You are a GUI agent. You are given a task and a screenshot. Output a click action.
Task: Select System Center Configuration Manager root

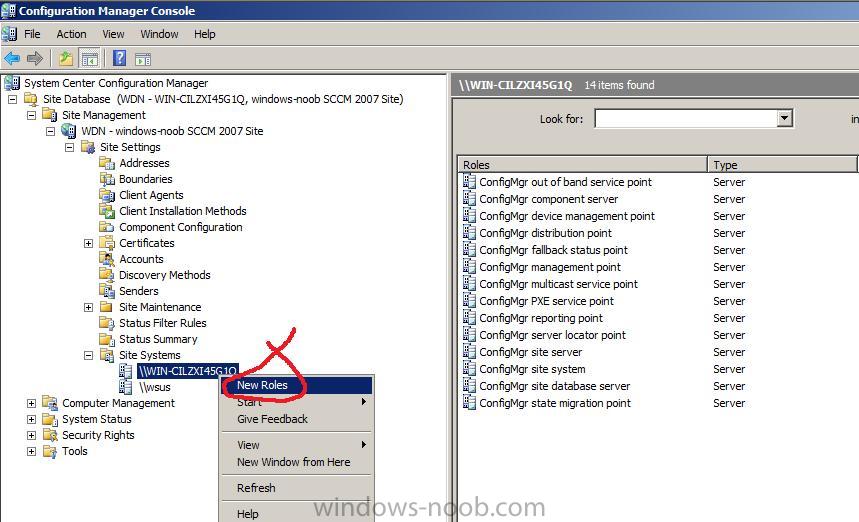coord(116,83)
